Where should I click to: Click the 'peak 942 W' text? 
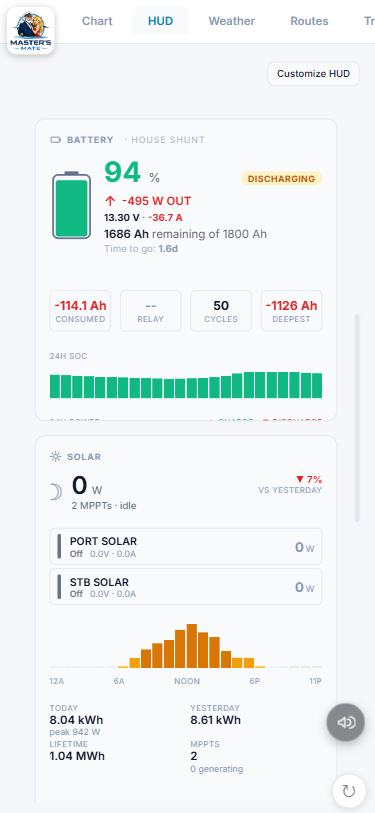coord(75,733)
